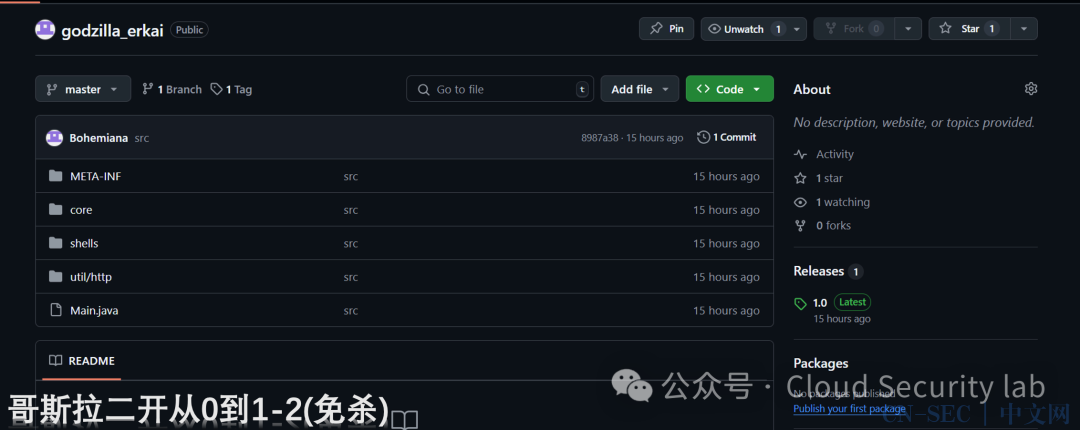1080x430 pixels.
Task: View the 1 Tag link
Action: coord(231,89)
